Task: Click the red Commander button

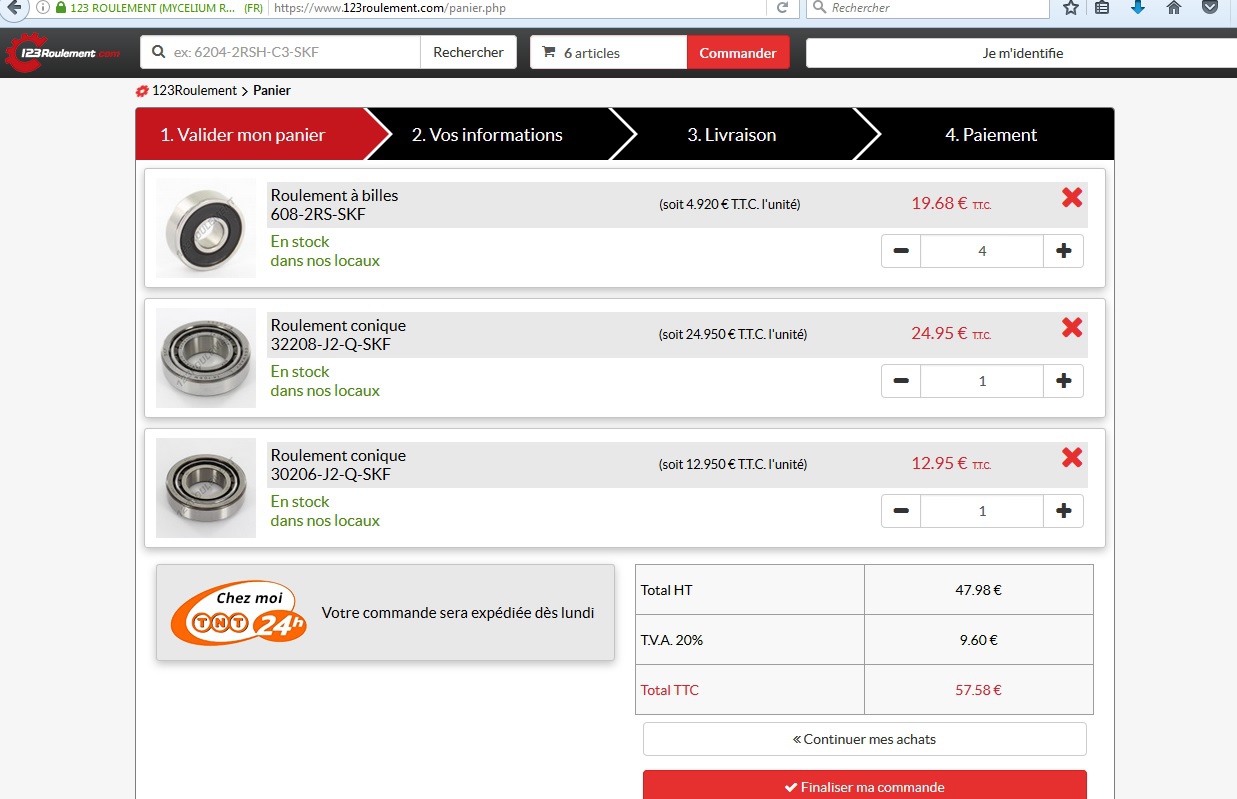Action: click(x=738, y=52)
